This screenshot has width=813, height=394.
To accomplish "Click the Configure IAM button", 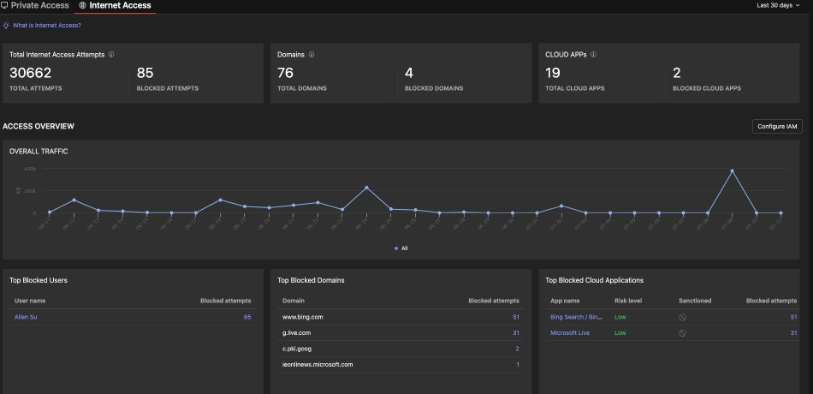I will point(777,126).
